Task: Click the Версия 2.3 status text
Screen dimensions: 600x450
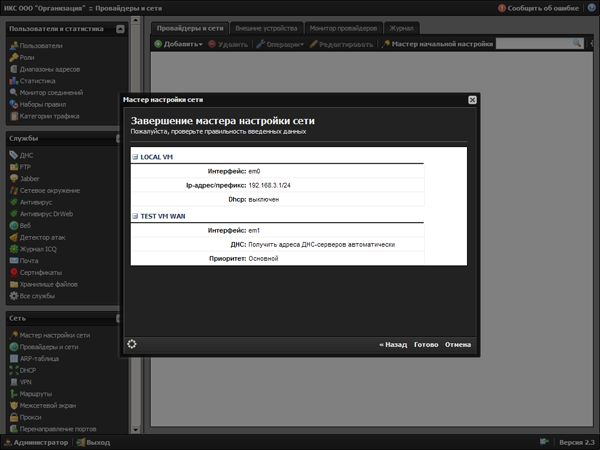Action: click(x=577, y=442)
